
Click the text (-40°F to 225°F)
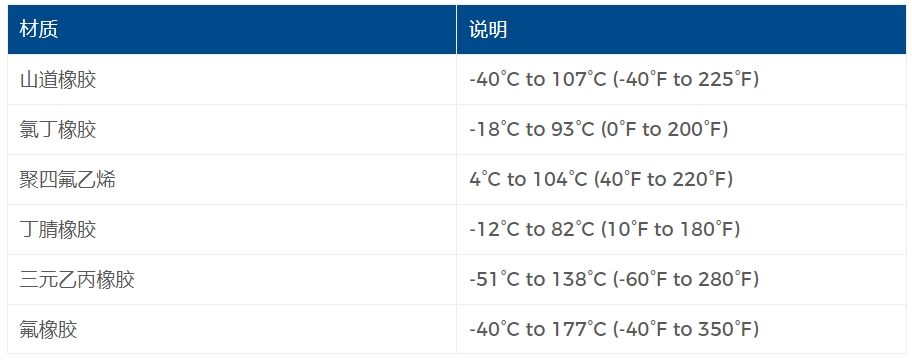click(686, 79)
